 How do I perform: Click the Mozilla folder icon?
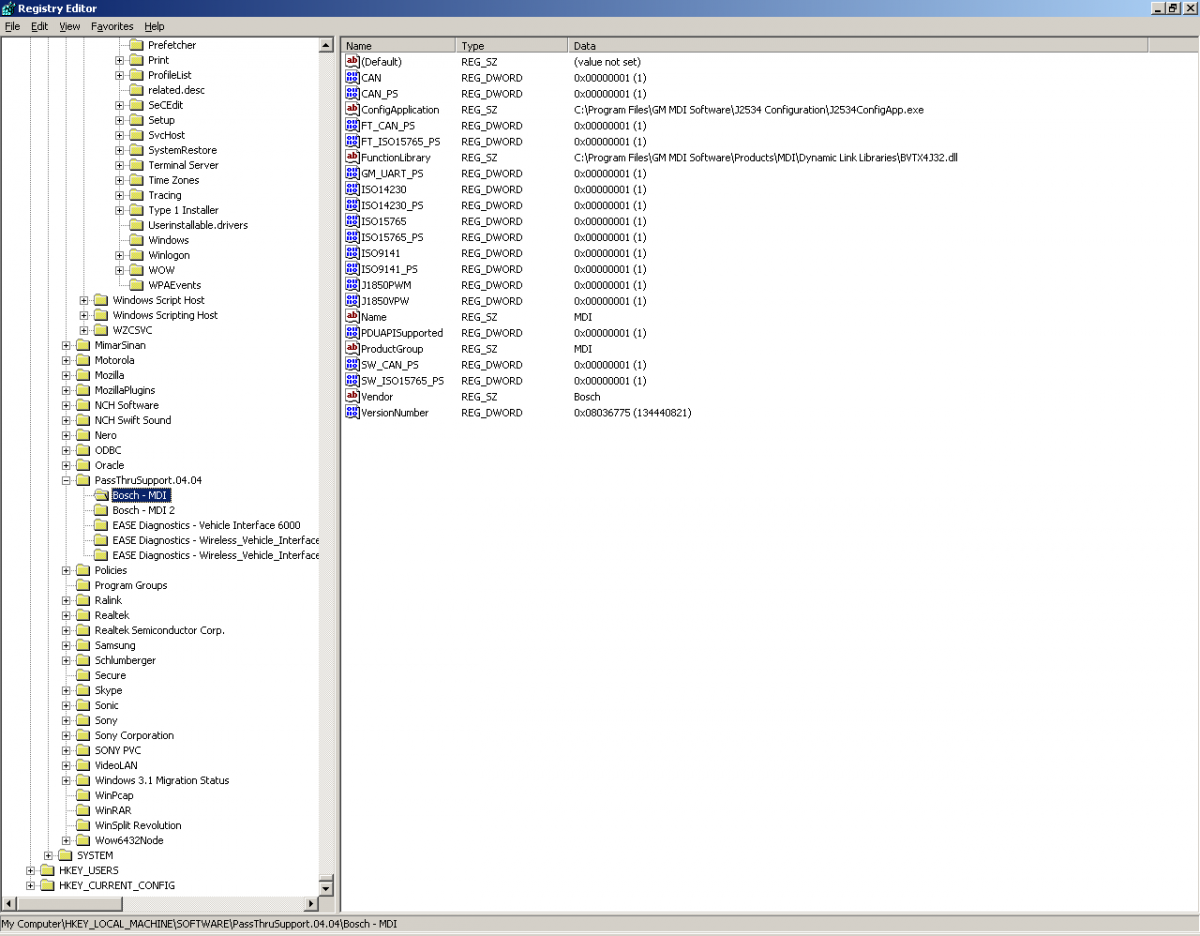tap(83, 375)
